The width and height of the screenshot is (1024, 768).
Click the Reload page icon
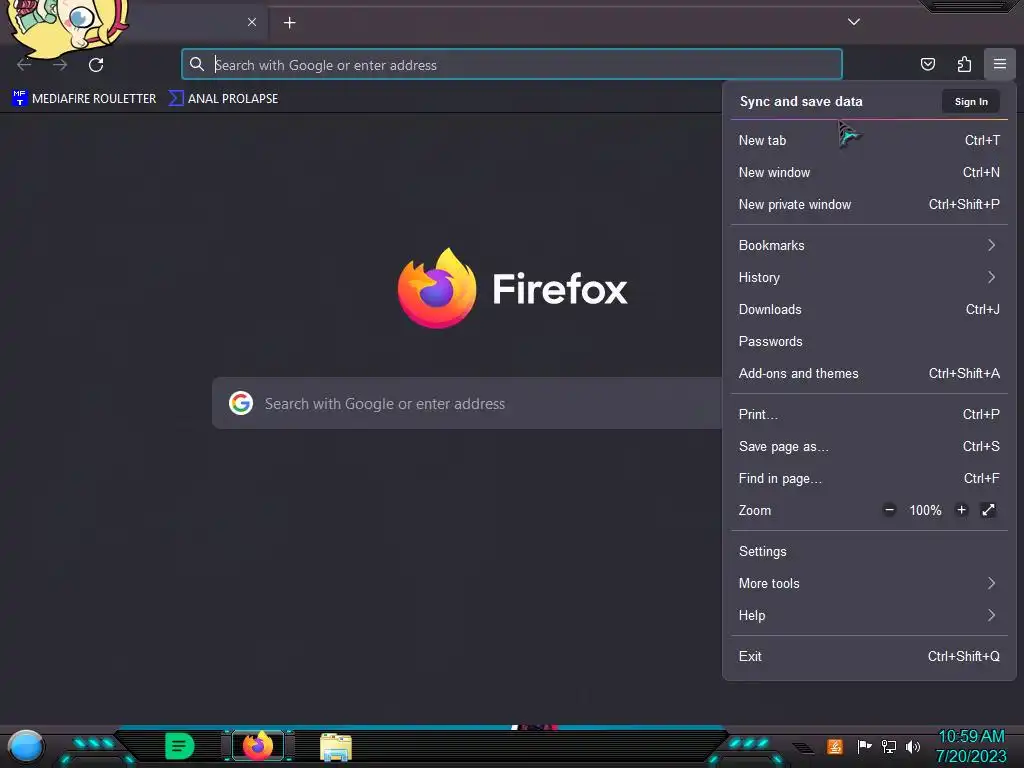coord(96,65)
